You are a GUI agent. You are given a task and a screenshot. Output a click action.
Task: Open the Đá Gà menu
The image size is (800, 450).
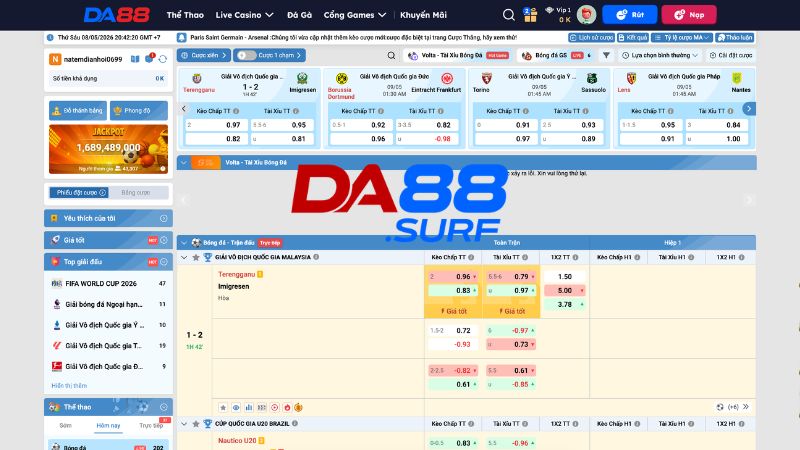point(299,15)
